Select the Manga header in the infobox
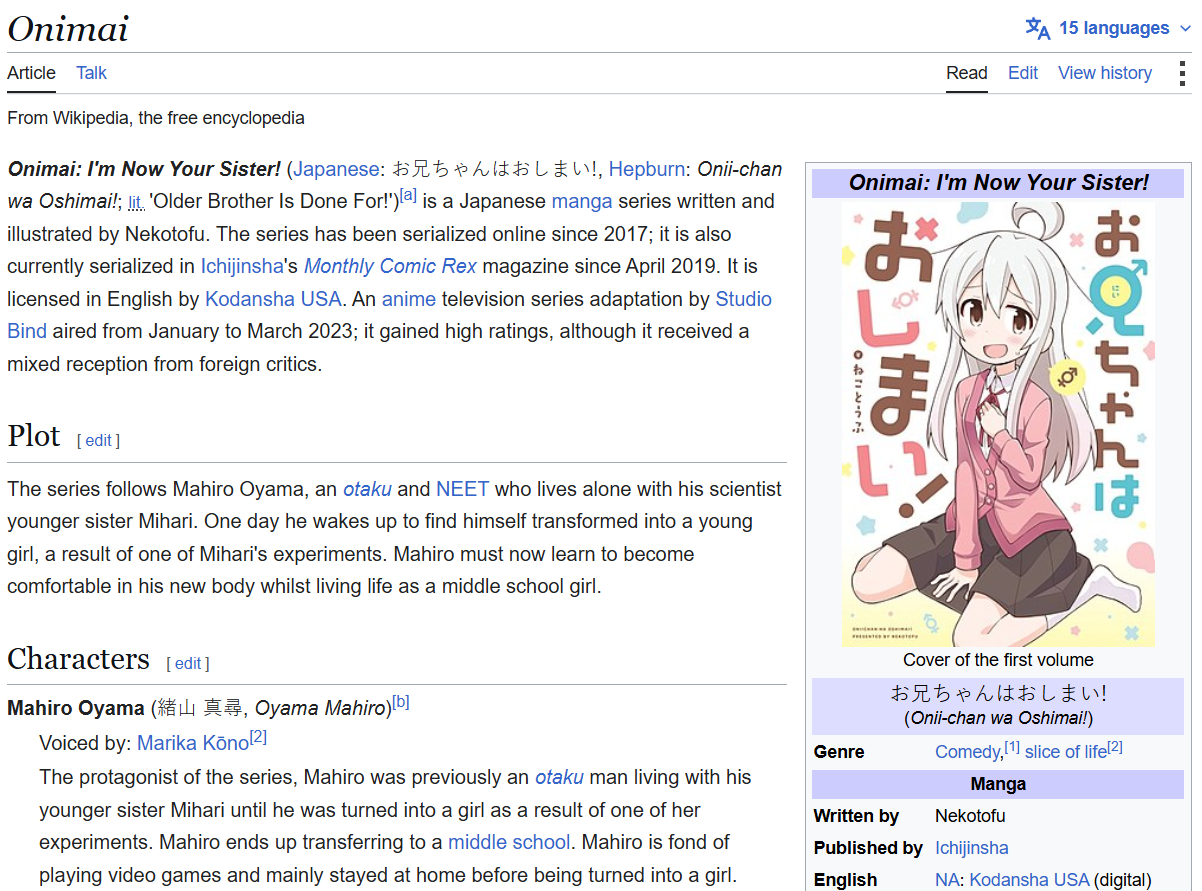Screen dimensions: 1202x891 click(x=998, y=784)
